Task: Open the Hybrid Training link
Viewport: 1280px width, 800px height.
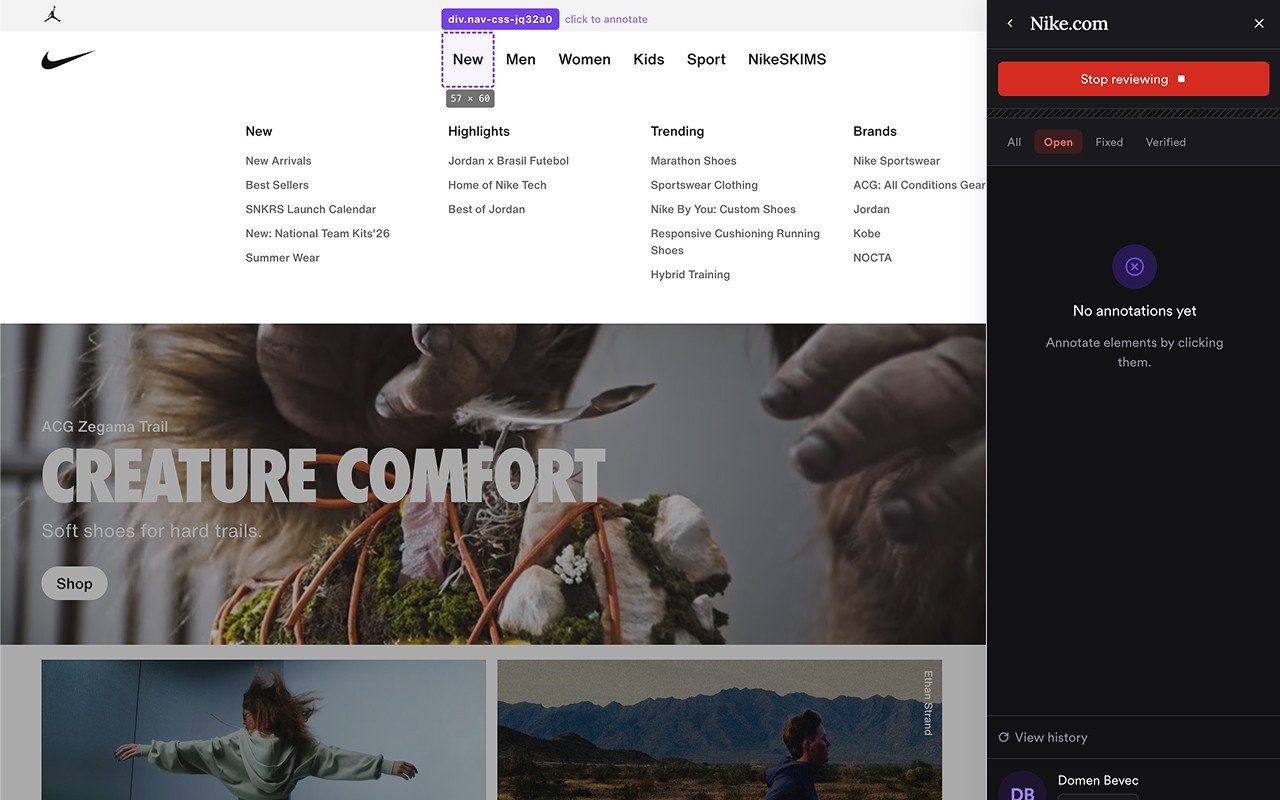Action: [x=691, y=275]
